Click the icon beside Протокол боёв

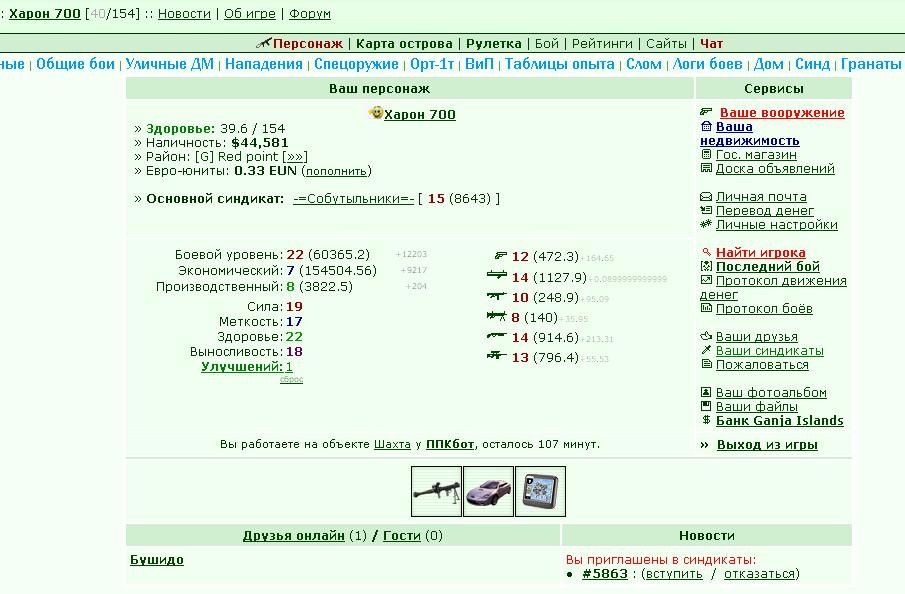706,308
